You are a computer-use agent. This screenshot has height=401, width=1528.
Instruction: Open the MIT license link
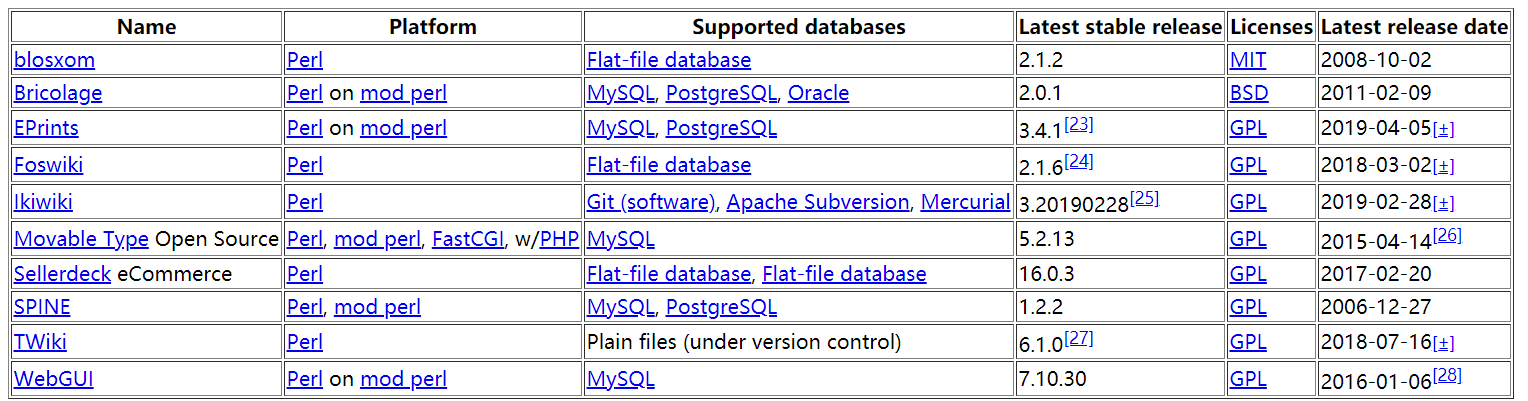[1248, 60]
